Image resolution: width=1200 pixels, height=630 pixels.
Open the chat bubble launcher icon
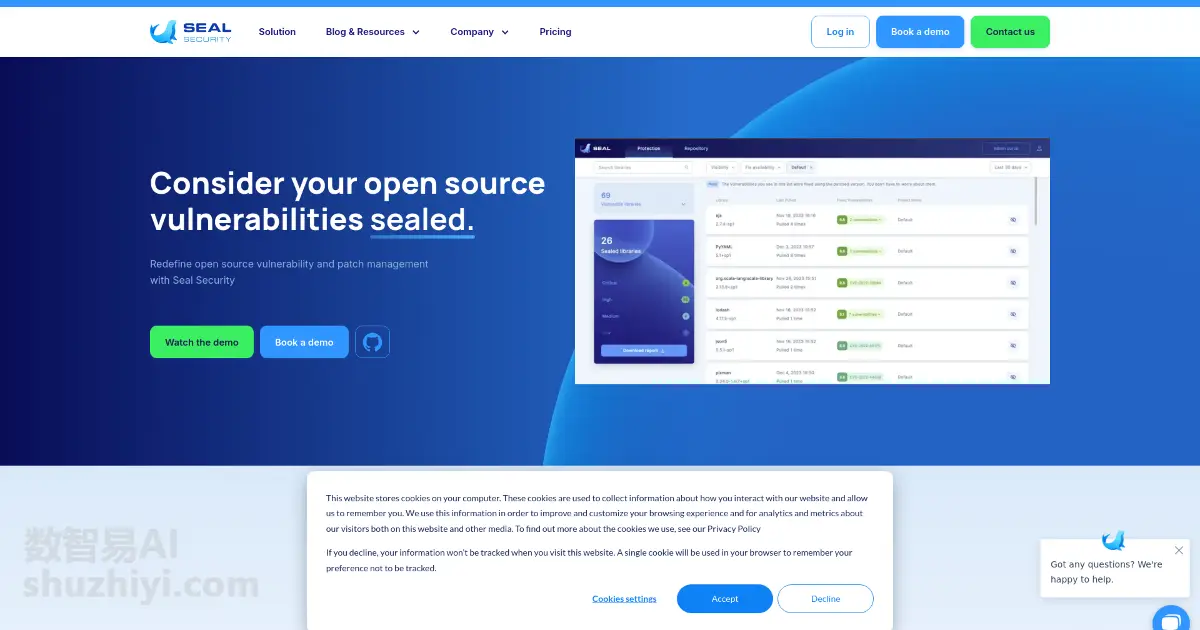click(1170, 619)
